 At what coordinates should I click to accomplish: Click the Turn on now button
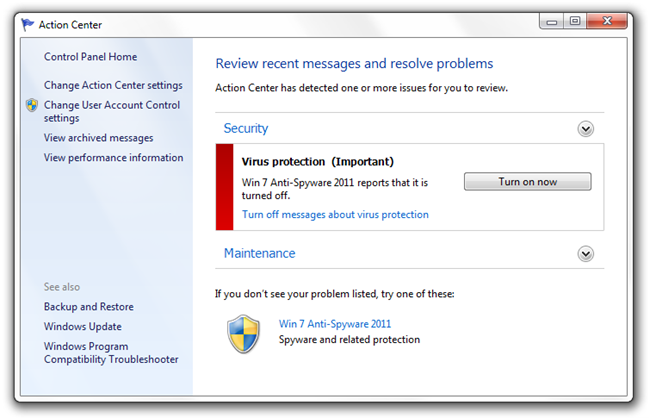pyautogui.click(x=527, y=182)
